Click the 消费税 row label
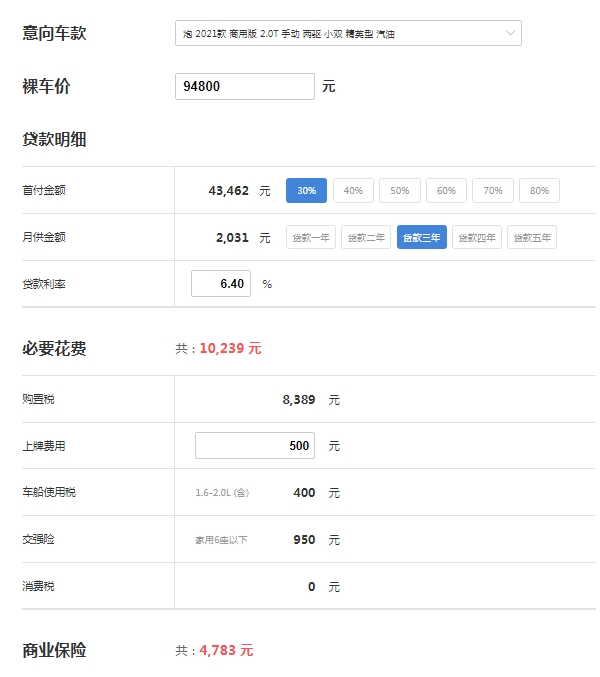Viewport: 600px width, 677px height. [38, 586]
